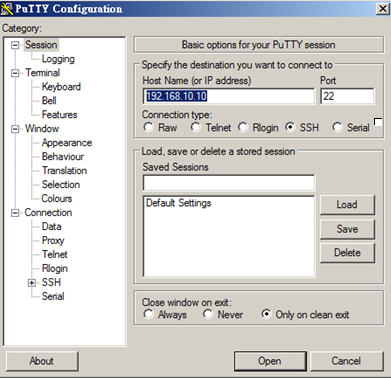Collapse the Terminal category node
Viewport: 391px width, 378px height.
(x=15, y=73)
